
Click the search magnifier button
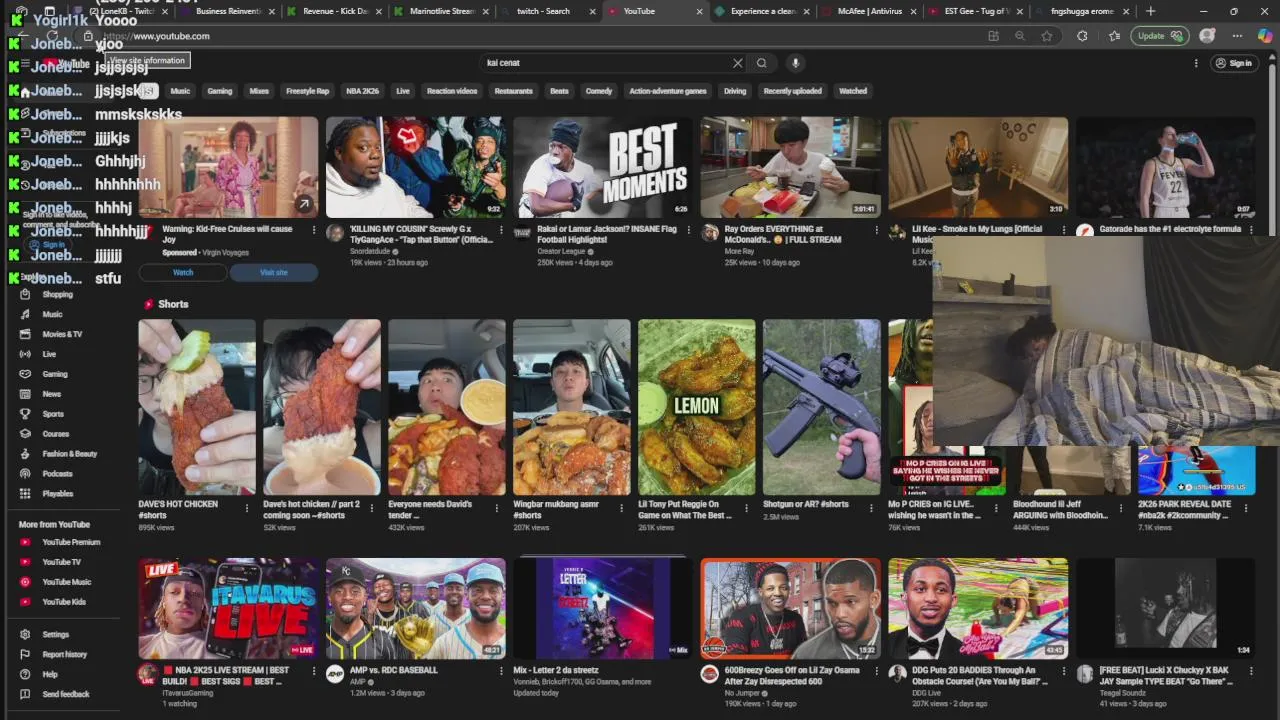(762, 63)
